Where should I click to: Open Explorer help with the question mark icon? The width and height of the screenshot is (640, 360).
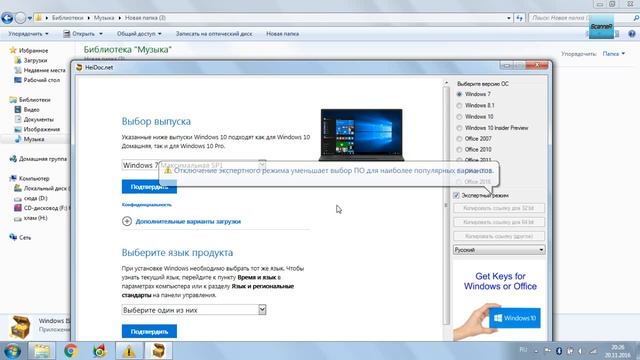click(x=632, y=34)
